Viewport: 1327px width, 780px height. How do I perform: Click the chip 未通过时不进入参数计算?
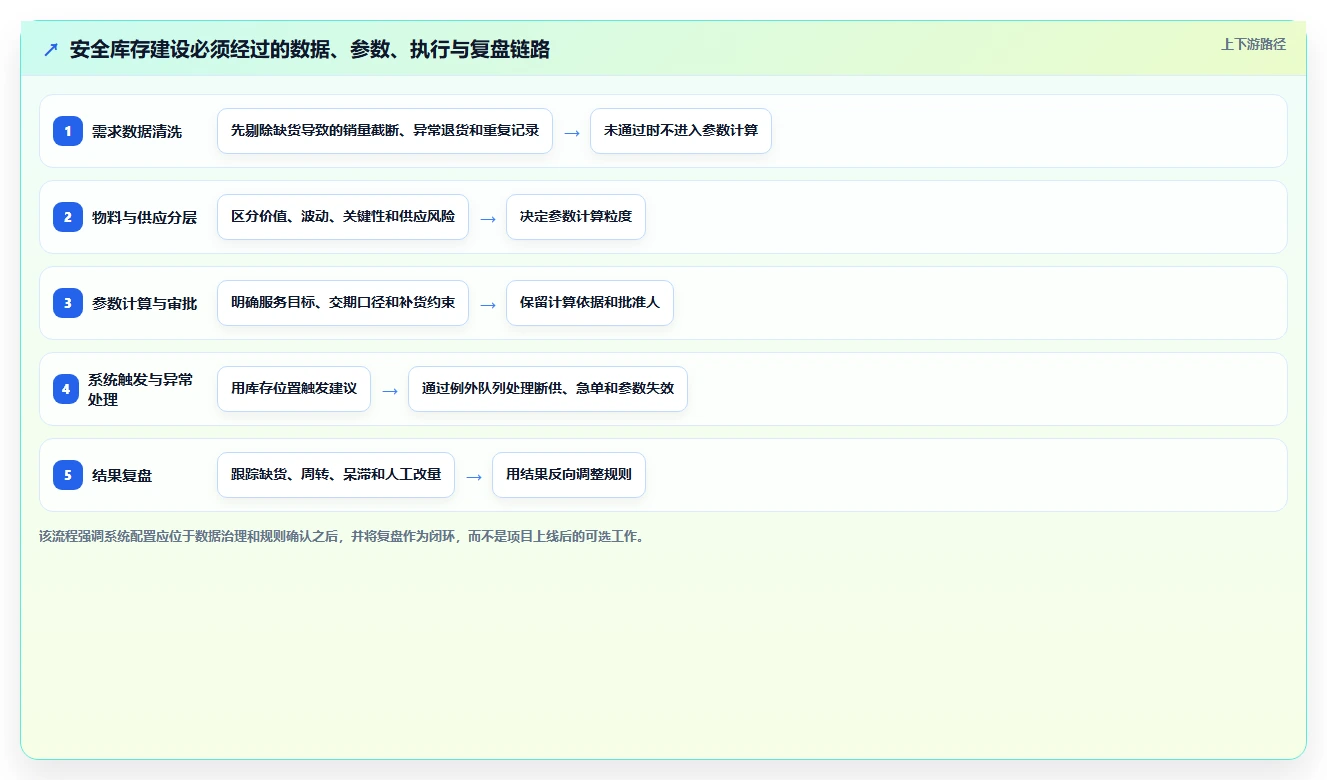click(681, 131)
